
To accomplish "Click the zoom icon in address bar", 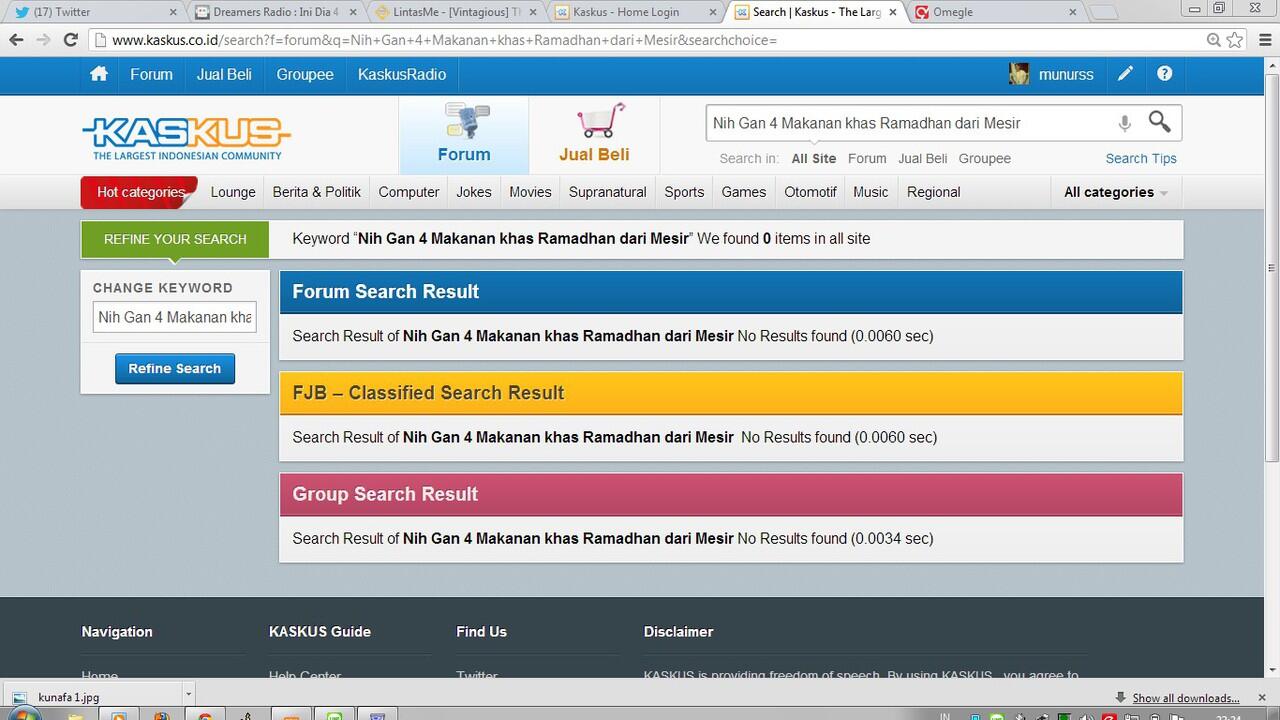I will coord(1213,40).
